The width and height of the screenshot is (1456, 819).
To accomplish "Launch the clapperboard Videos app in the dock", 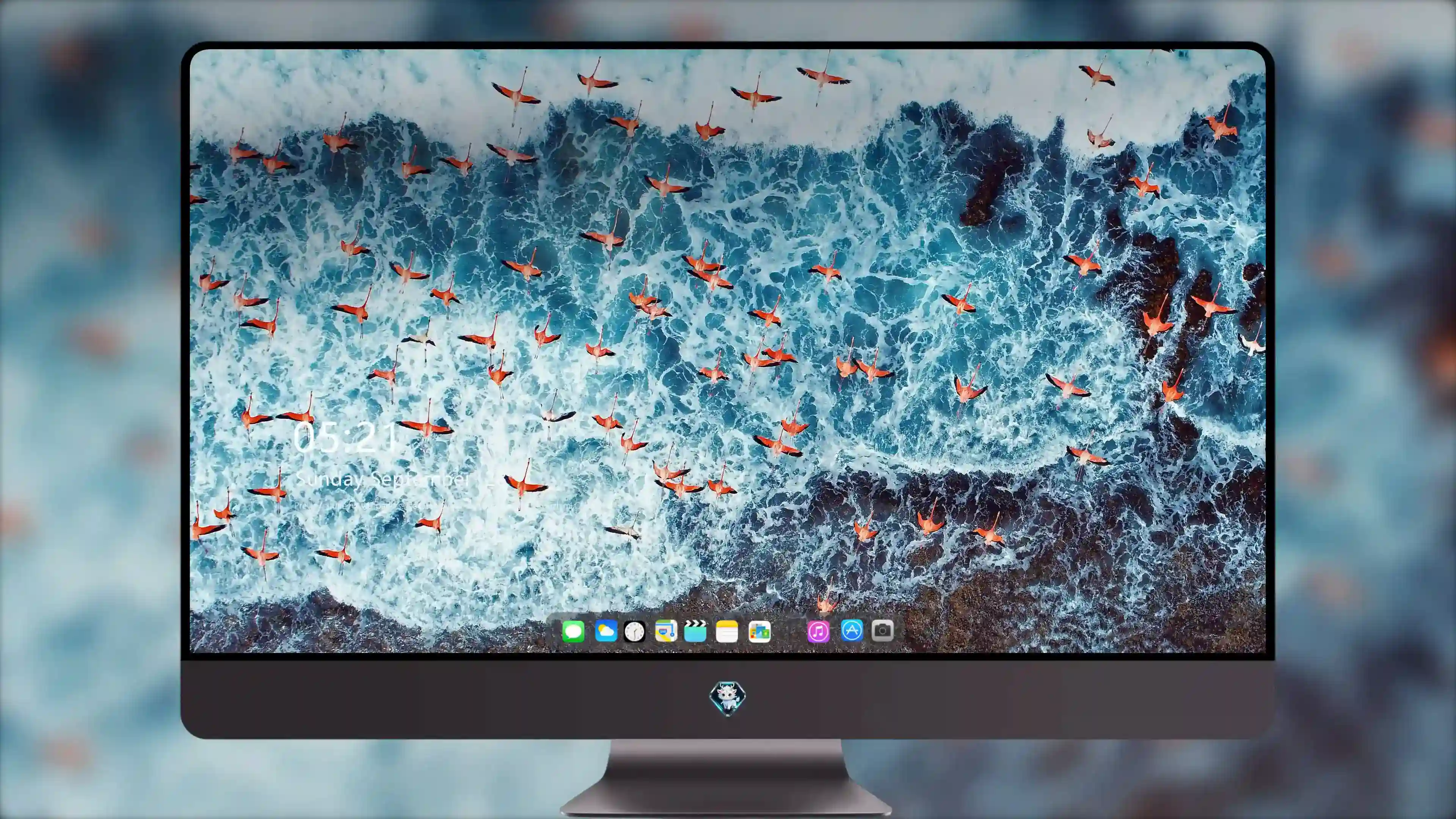I will point(695,631).
